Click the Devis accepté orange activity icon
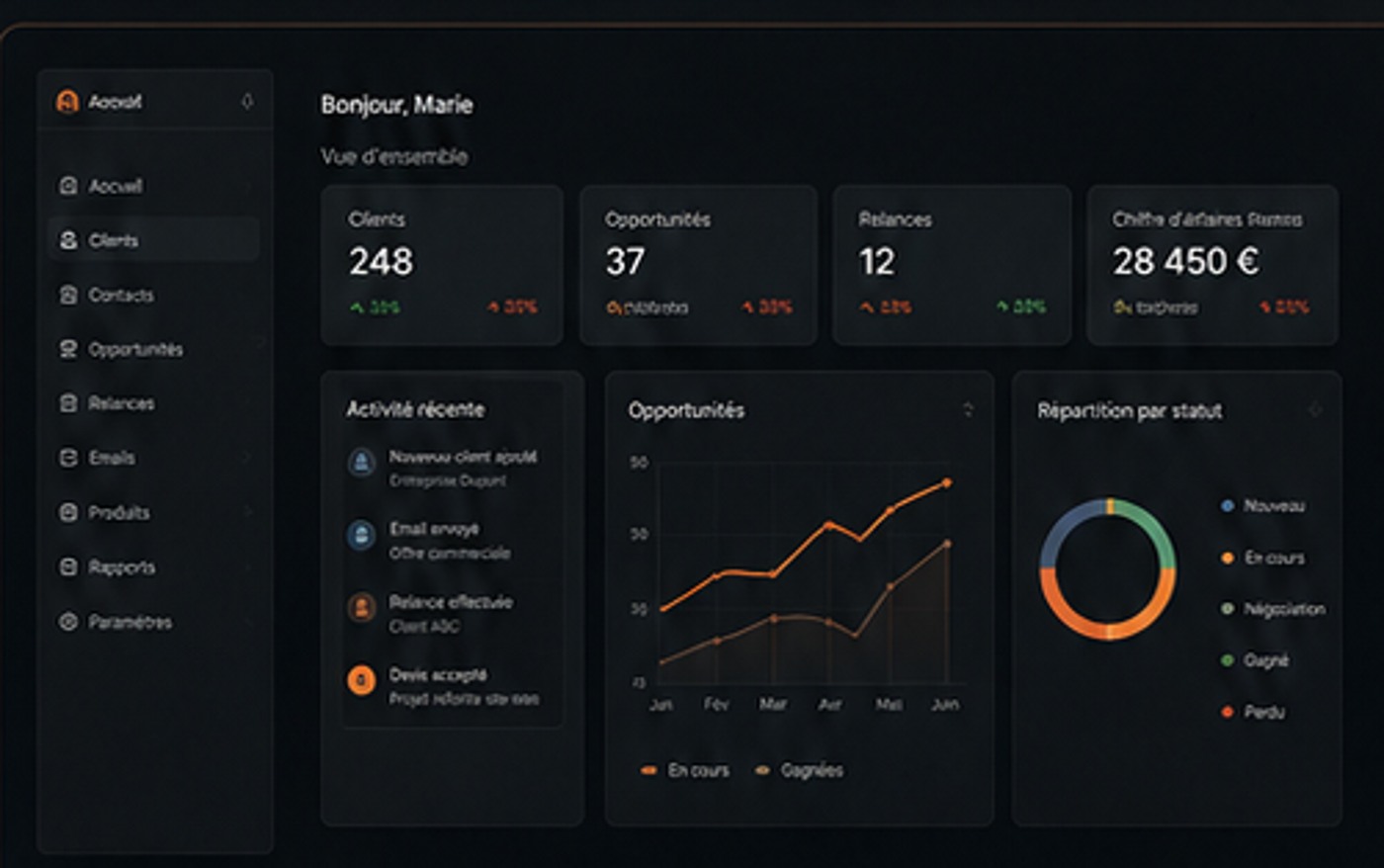Viewport: 1384px width, 868px height. (x=362, y=680)
